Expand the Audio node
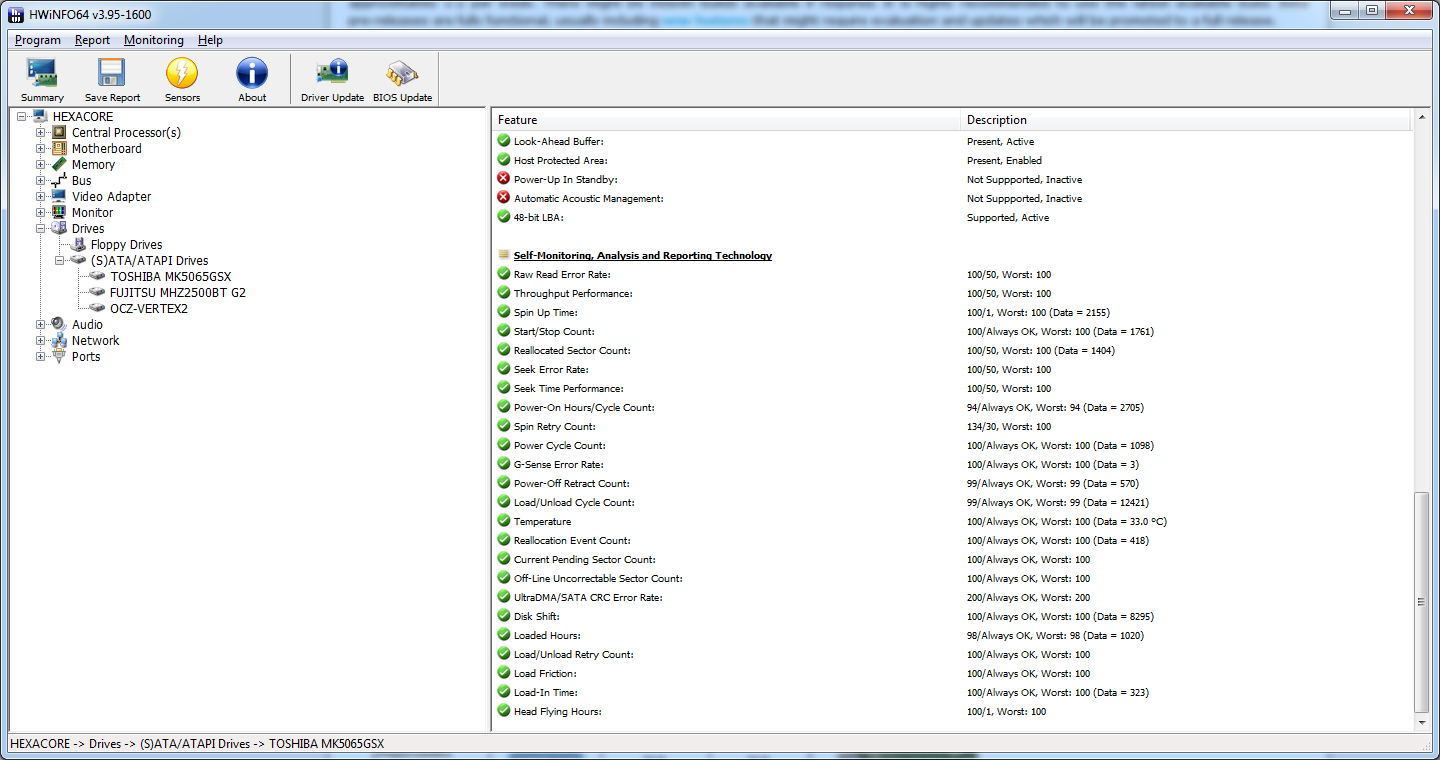 coord(41,324)
